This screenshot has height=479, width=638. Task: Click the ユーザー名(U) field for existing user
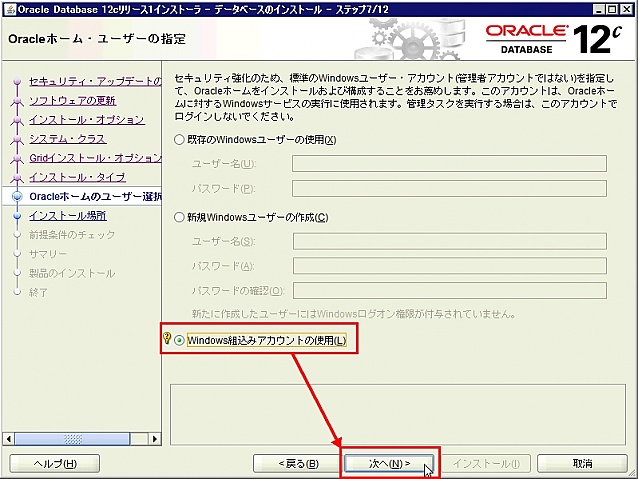449,164
